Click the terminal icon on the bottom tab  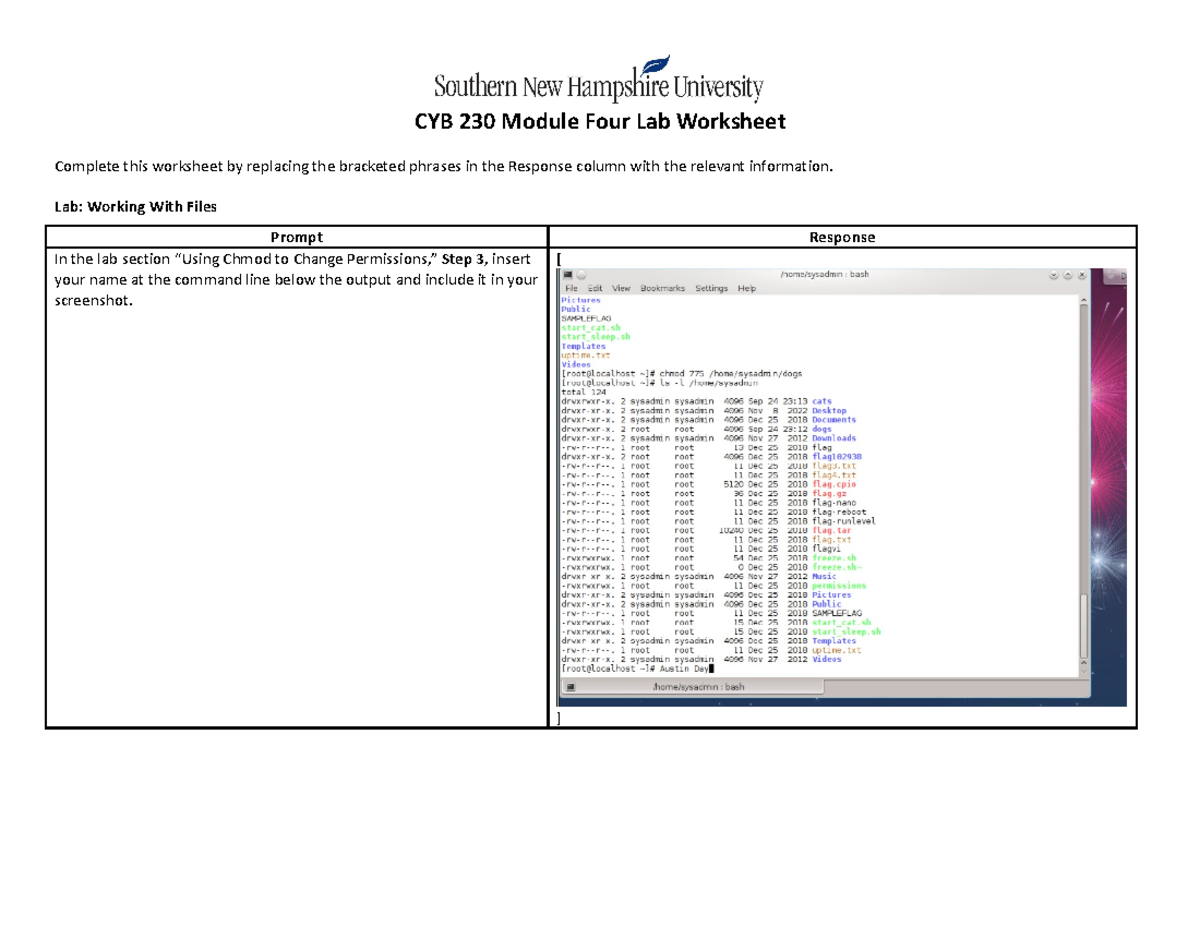(570, 688)
